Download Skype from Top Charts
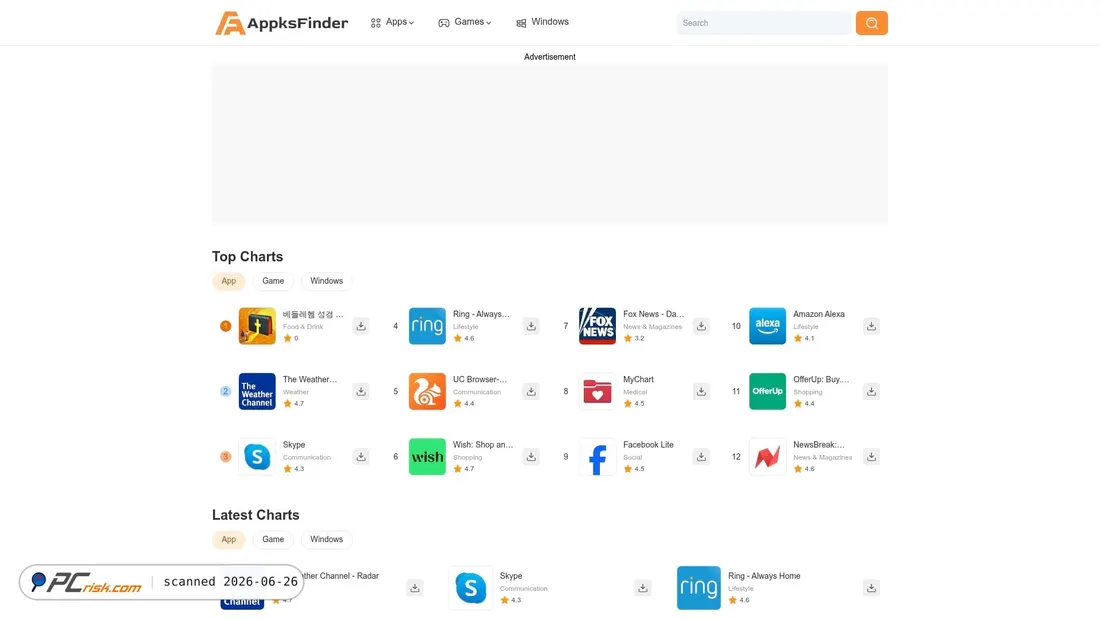1100x619 pixels. click(361, 456)
